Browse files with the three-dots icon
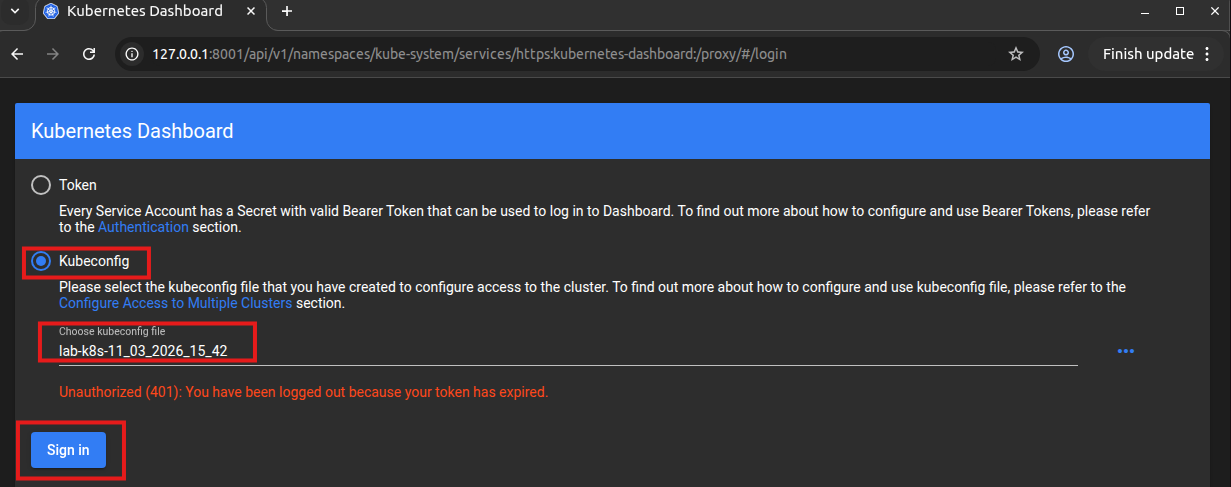The image size is (1231, 487). 1126,351
